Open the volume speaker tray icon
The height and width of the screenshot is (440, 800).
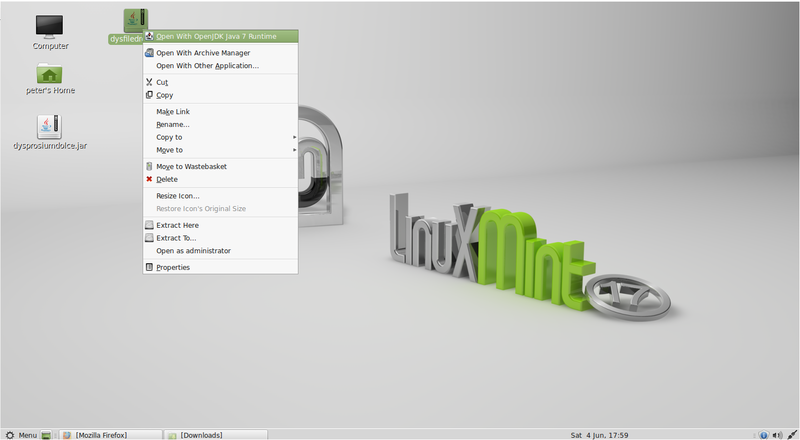click(777, 435)
